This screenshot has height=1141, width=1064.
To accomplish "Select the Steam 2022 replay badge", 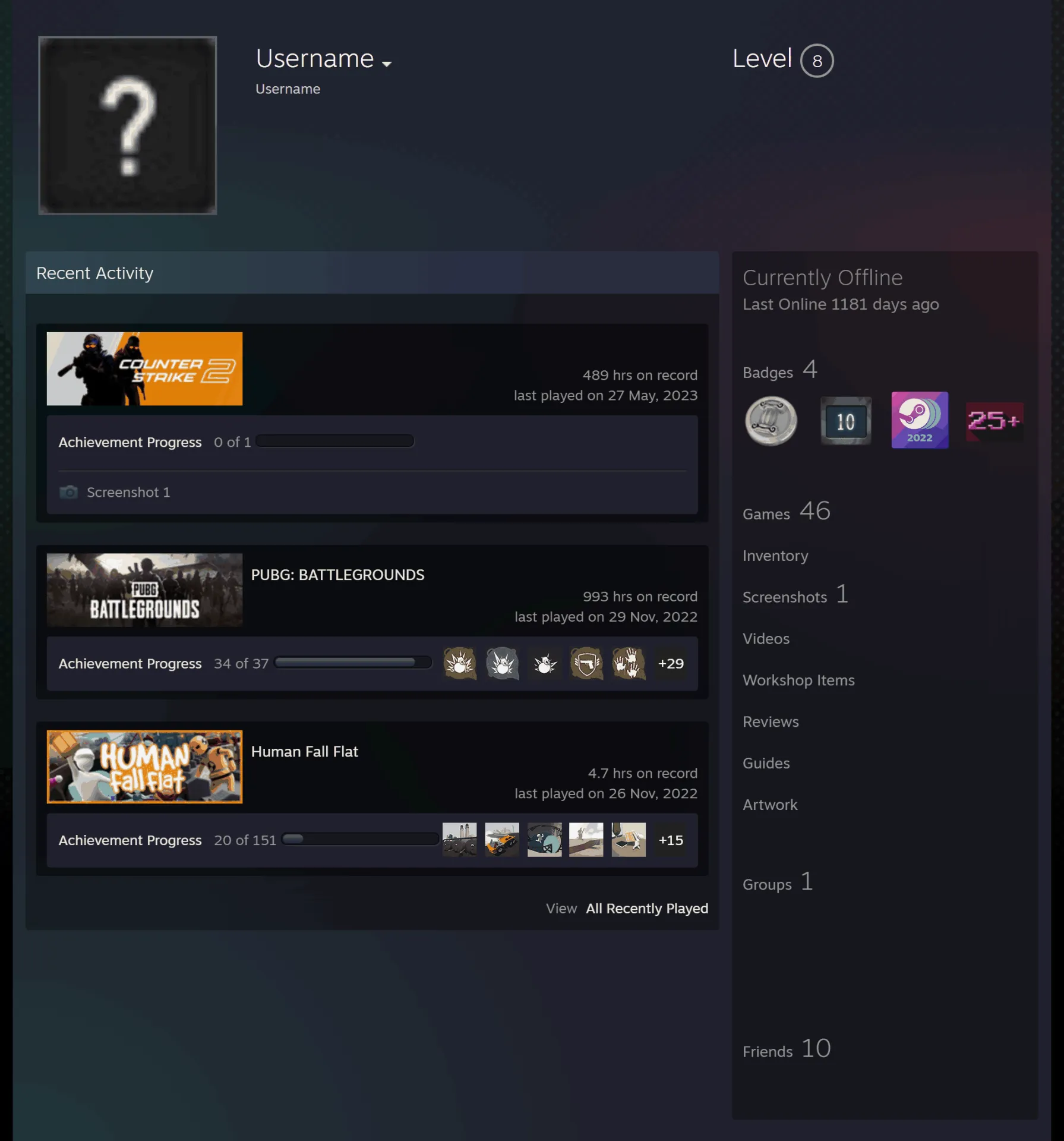I will click(920, 420).
